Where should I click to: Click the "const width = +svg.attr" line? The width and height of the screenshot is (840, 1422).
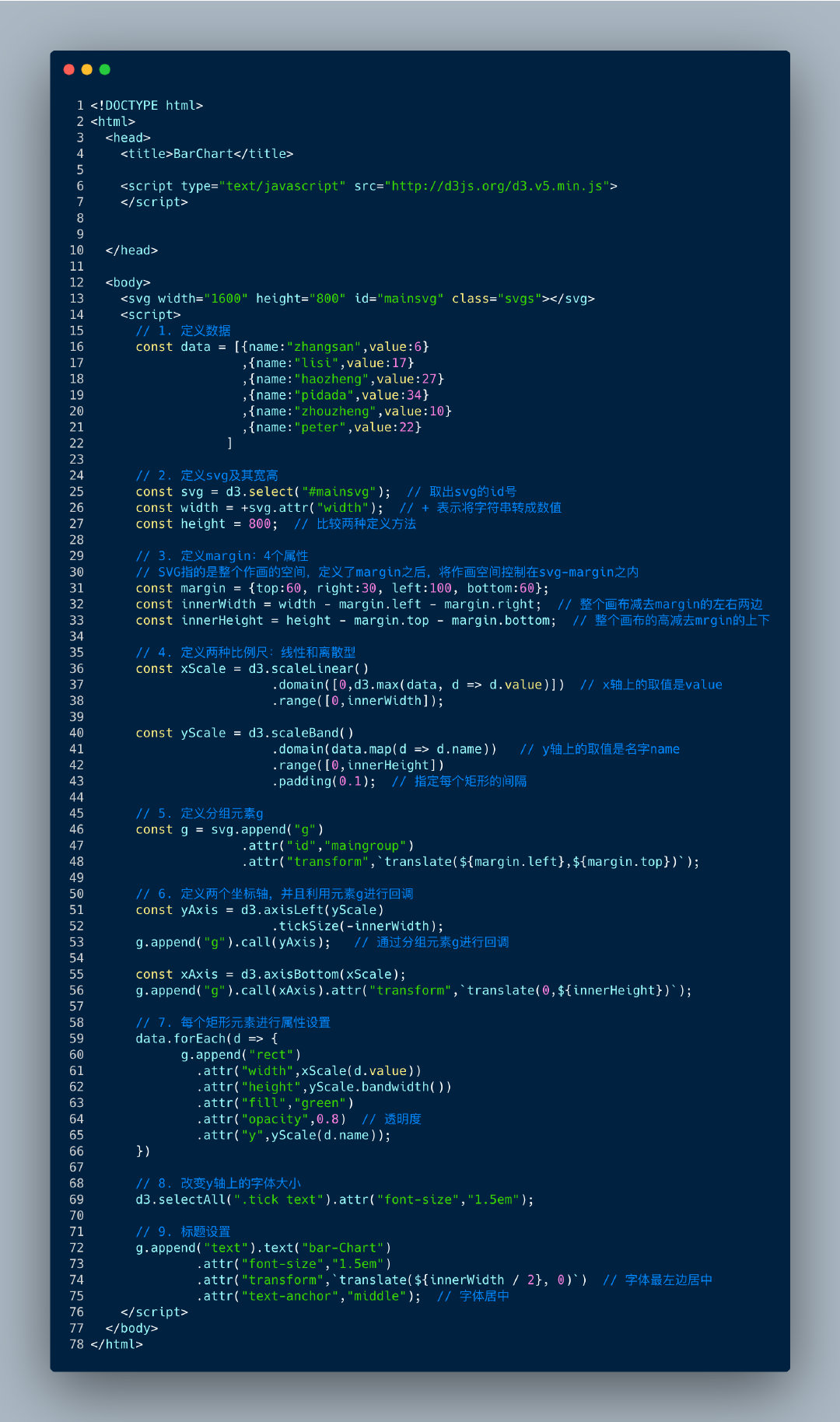click(260, 507)
